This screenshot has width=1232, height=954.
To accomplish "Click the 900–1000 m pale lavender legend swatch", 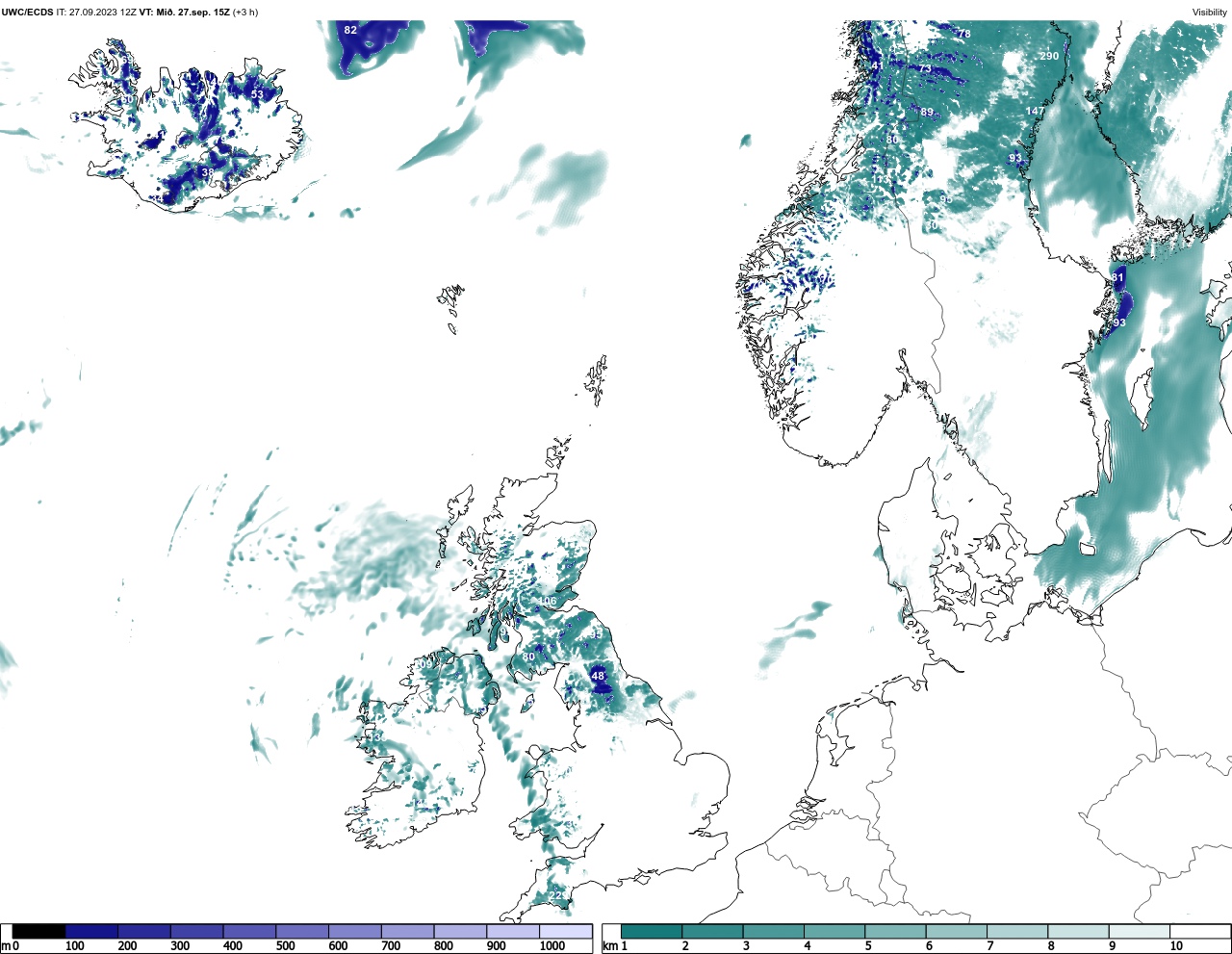I will (513, 931).
